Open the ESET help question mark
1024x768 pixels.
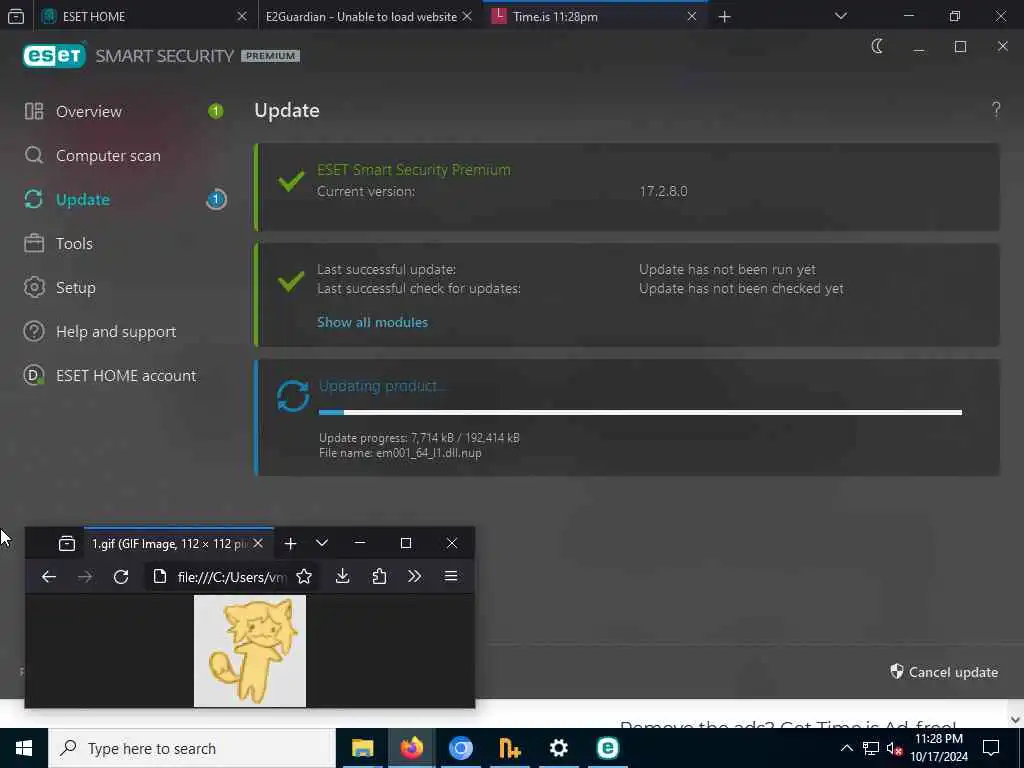click(996, 110)
